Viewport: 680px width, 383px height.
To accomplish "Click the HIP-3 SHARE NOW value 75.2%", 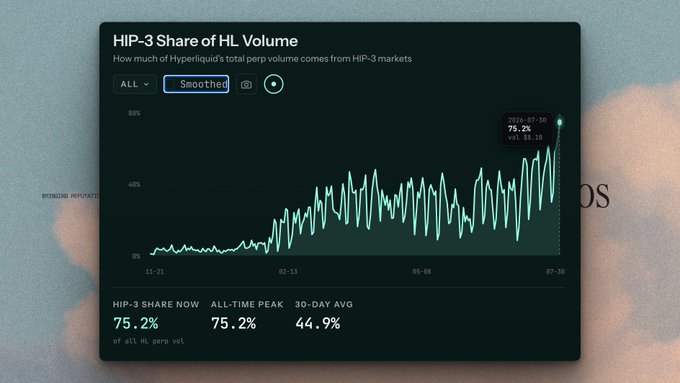I will point(136,324).
